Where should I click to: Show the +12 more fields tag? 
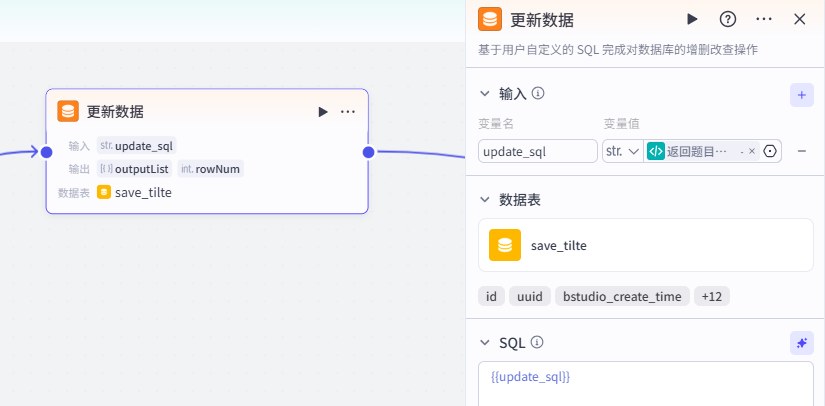pos(712,297)
